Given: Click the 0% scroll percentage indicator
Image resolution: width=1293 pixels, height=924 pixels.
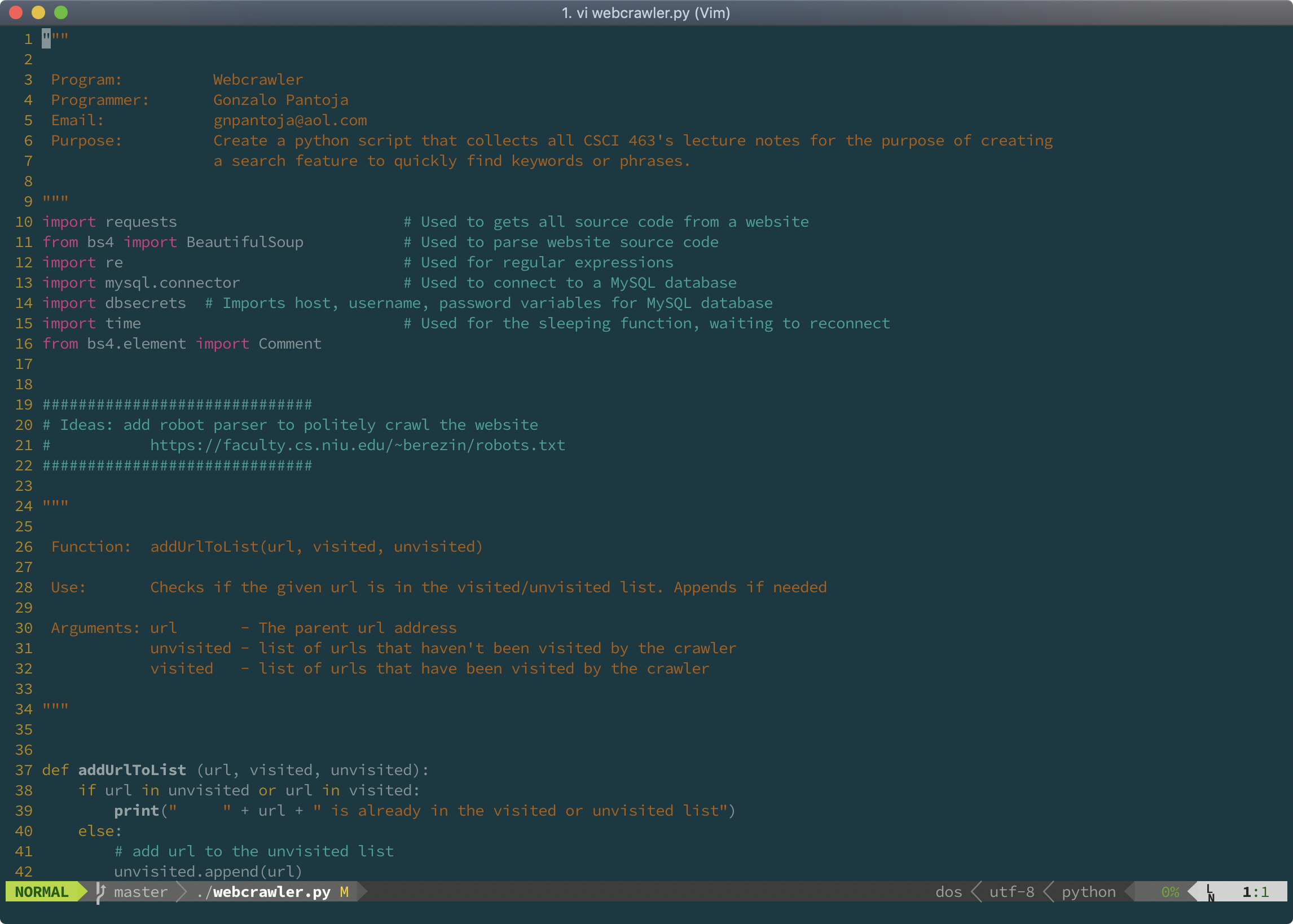Looking at the screenshot, I should coord(1169,892).
